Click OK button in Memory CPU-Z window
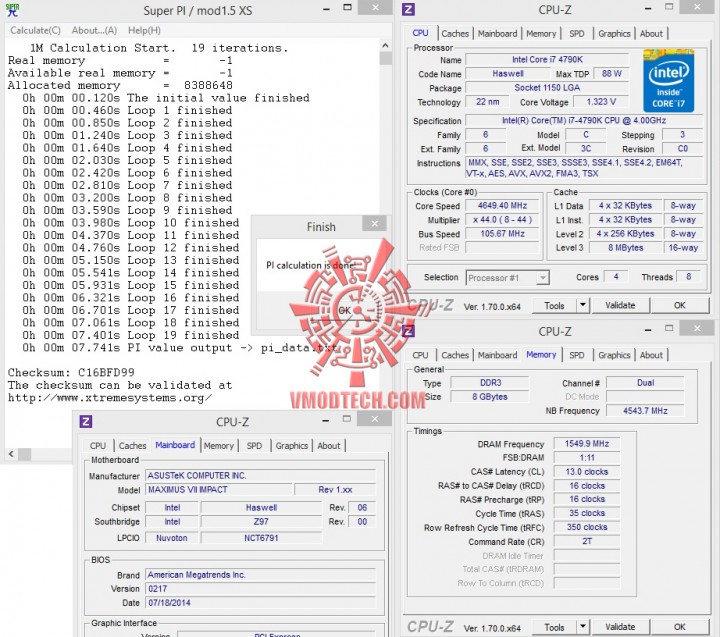720x637 pixels. click(x=680, y=627)
